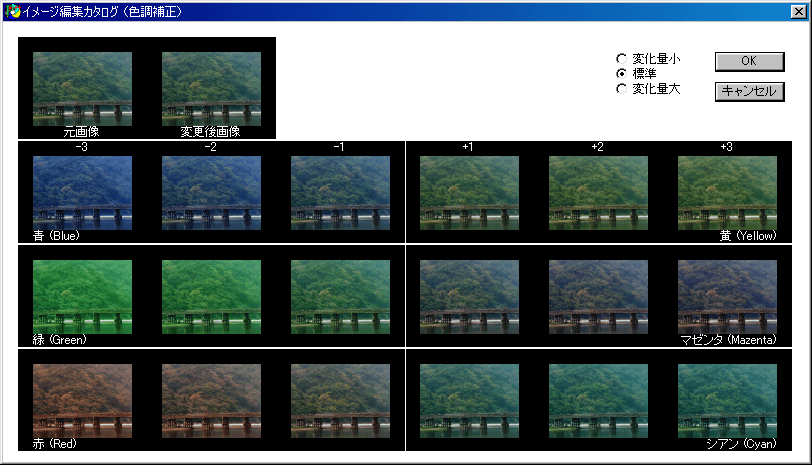
Task: Click the 変更後画像 preview thumbnail
Action: point(211,89)
